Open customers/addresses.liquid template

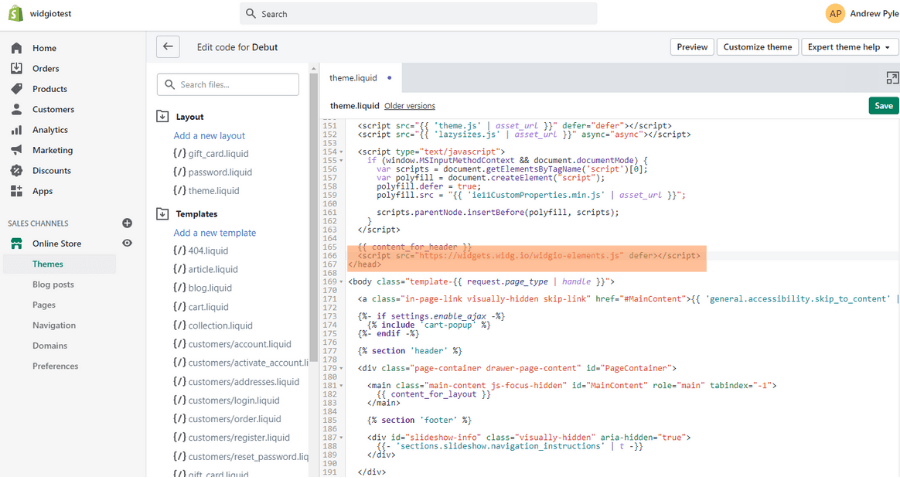236,382
